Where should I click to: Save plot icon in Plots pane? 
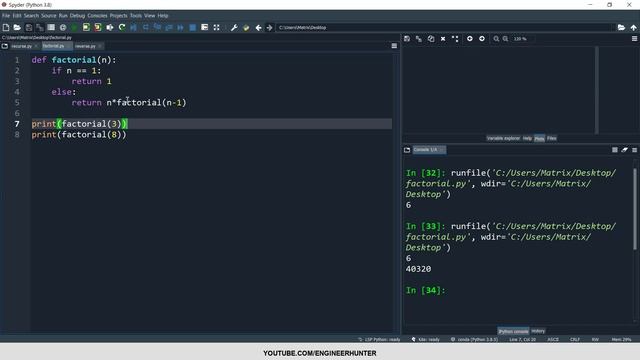[407, 39]
